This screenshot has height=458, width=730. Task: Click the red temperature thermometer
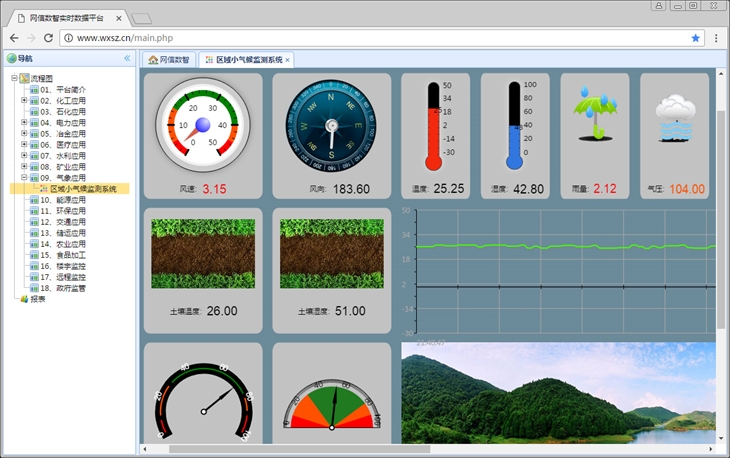pyautogui.click(x=433, y=126)
